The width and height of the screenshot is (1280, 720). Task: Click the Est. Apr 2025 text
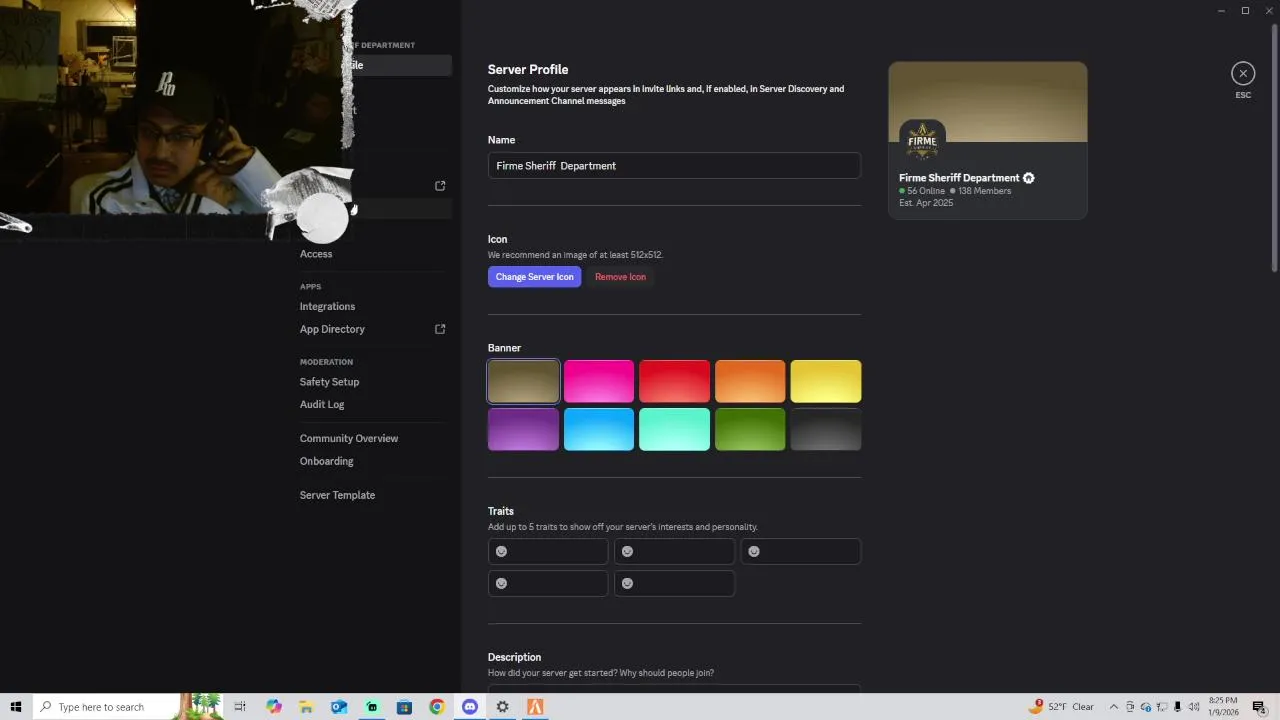(926, 203)
